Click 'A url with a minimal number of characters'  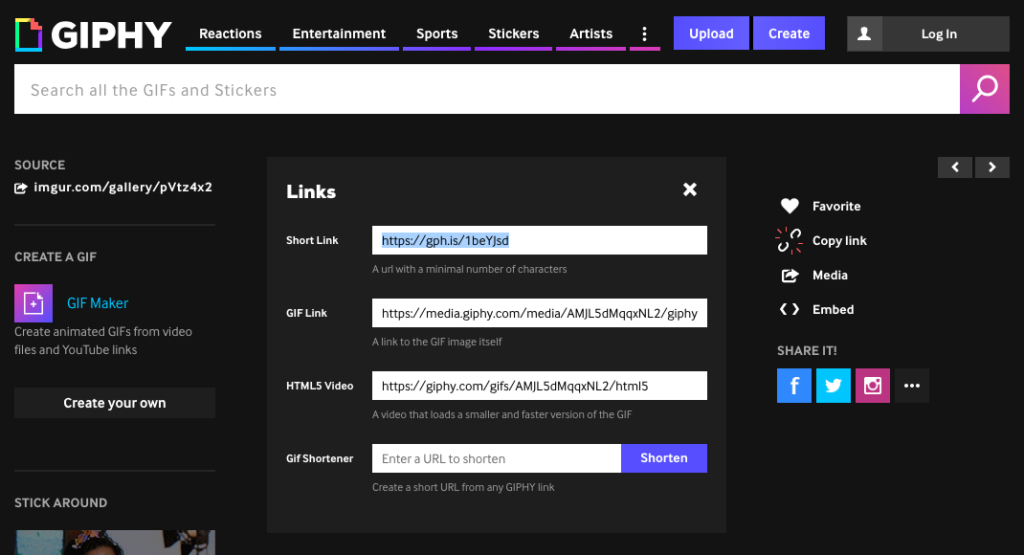[470, 269]
